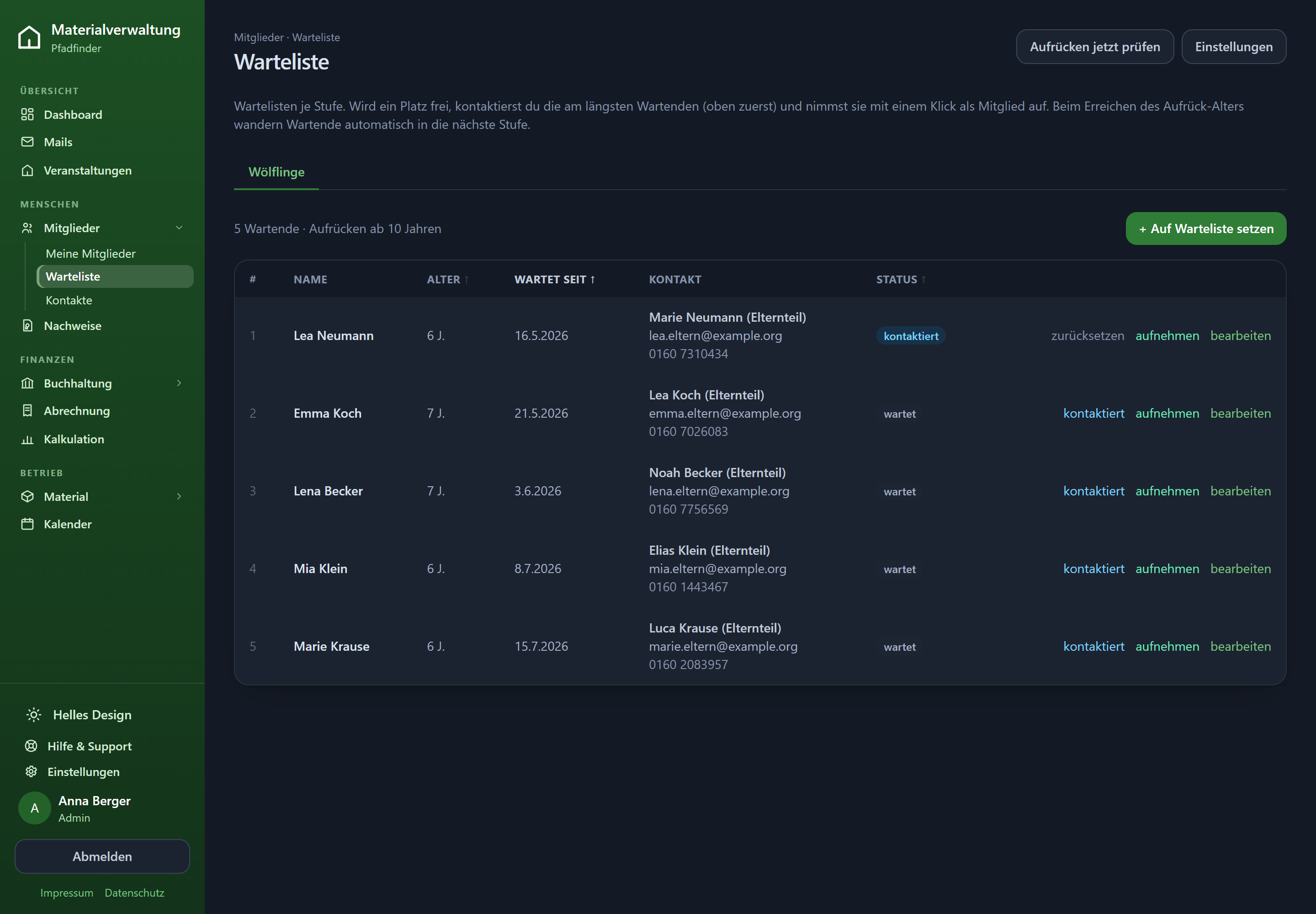This screenshot has height=914, width=1316.
Task: Click aufnehmen for Mia Klein
Action: [1167, 569]
